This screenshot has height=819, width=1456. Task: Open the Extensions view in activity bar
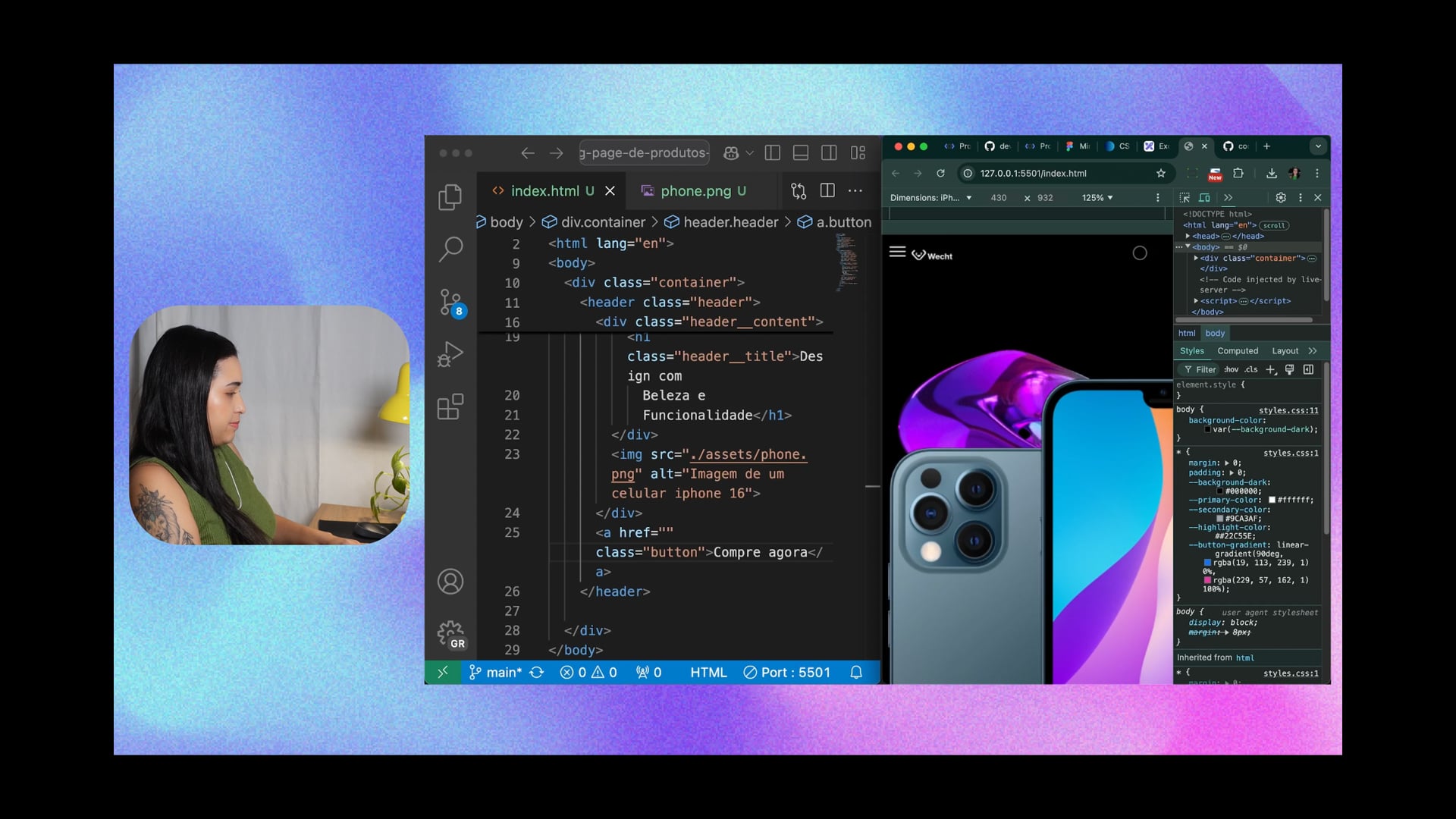pos(450,407)
